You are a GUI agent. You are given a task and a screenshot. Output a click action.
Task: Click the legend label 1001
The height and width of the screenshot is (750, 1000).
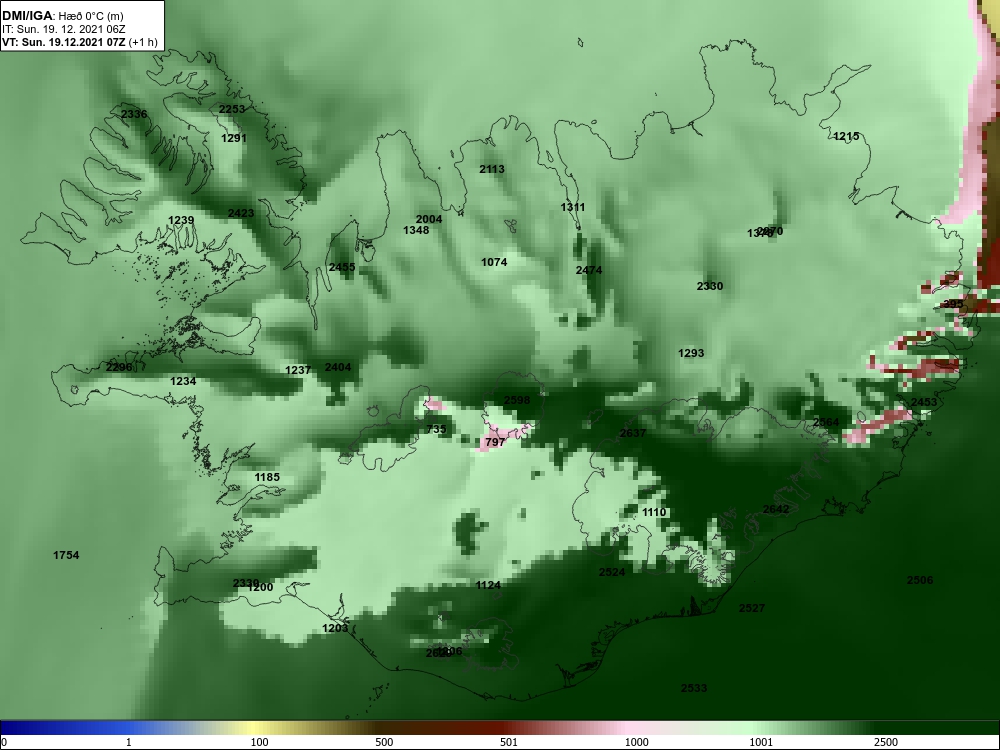[761, 742]
